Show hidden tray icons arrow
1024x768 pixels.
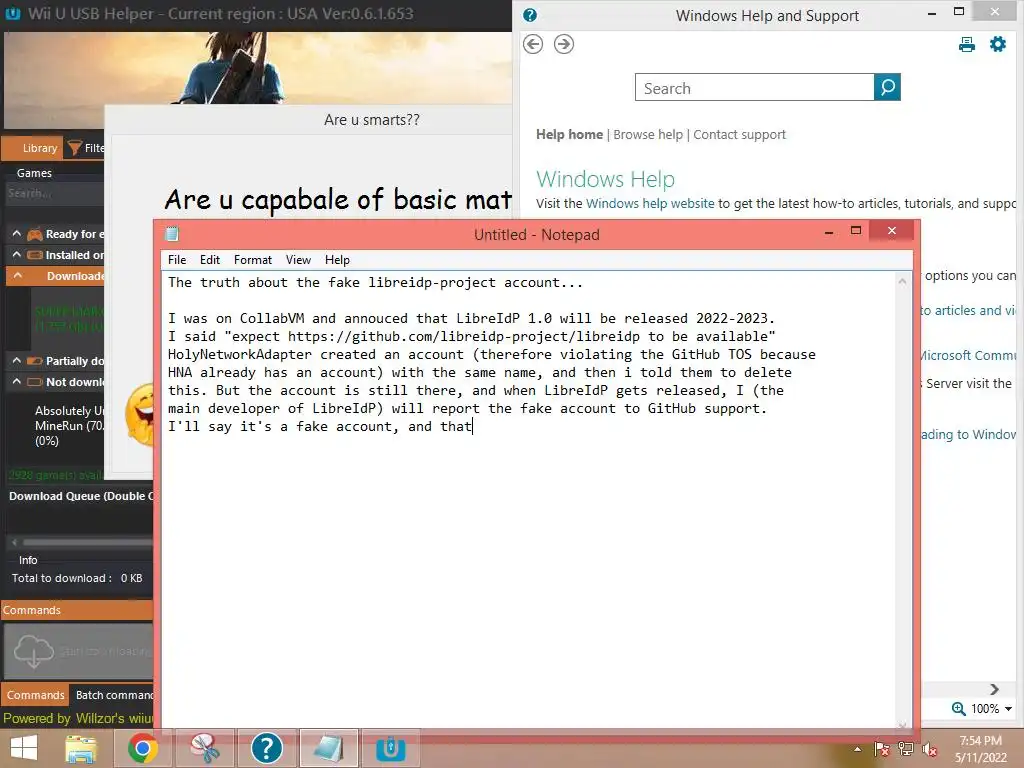(x=857, y=749)
